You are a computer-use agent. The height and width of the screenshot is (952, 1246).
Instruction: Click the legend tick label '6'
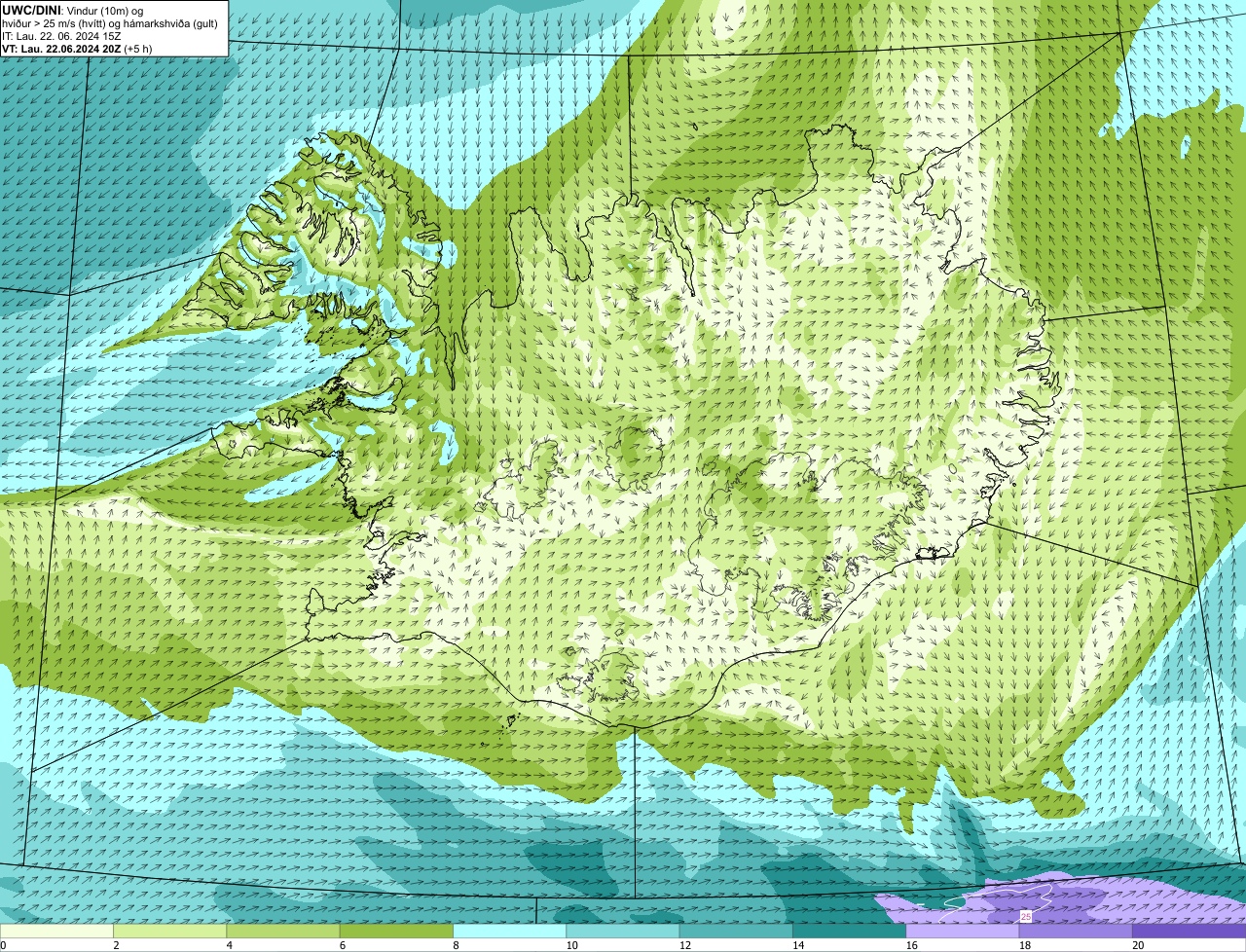click(343, 945)
